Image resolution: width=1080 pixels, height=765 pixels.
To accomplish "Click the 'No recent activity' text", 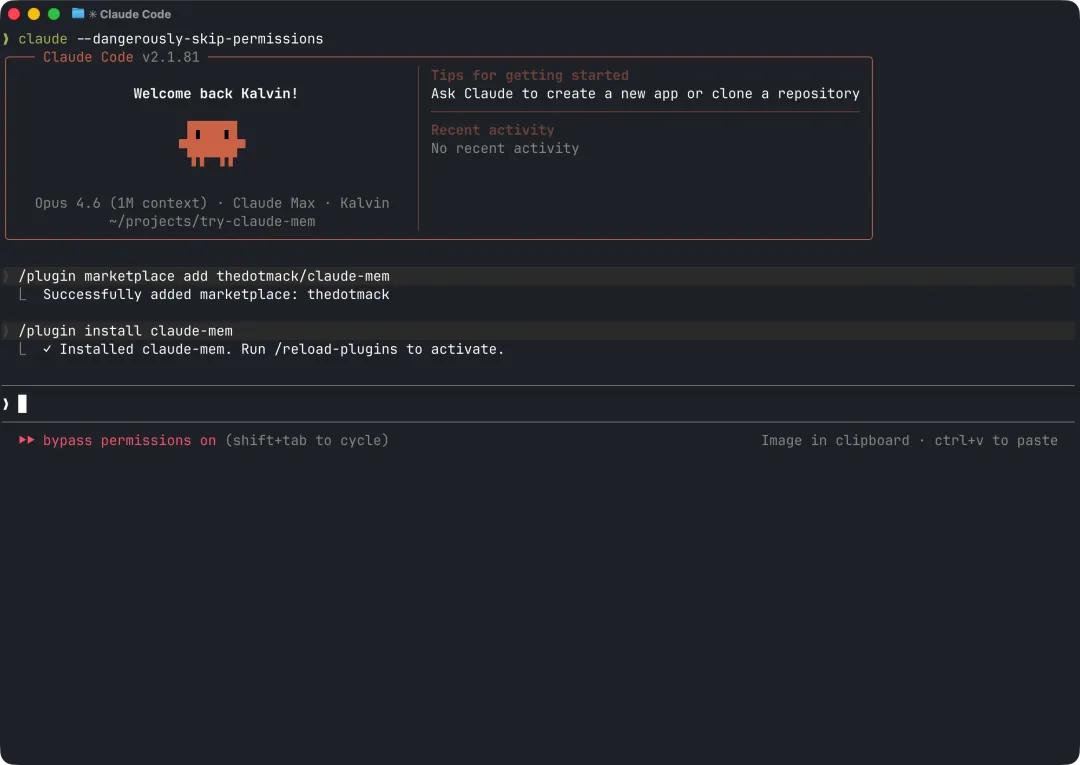I will pyautogui.click(x=505, y=148).
